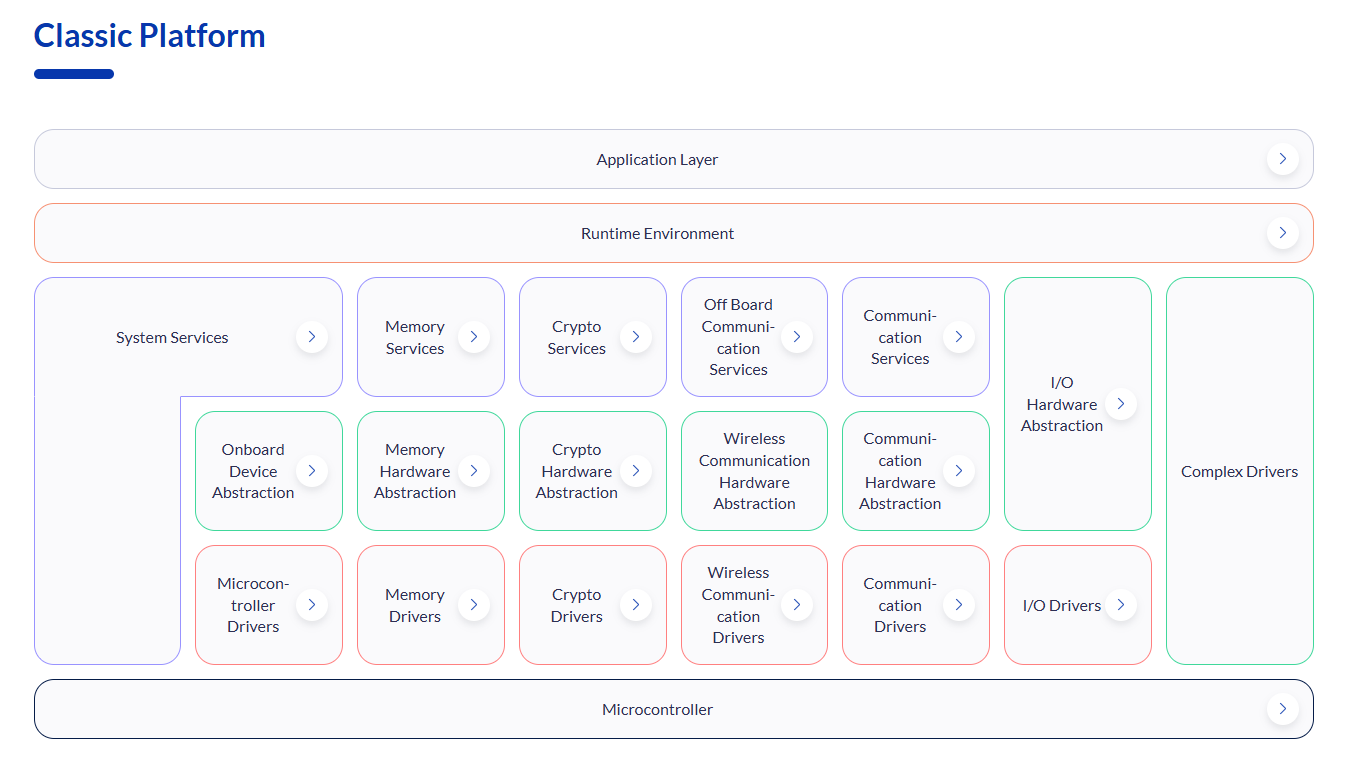This screenshot has height=760, width=1345.
Task: Expand the Communication Services block
Action: tap(959, 337)
